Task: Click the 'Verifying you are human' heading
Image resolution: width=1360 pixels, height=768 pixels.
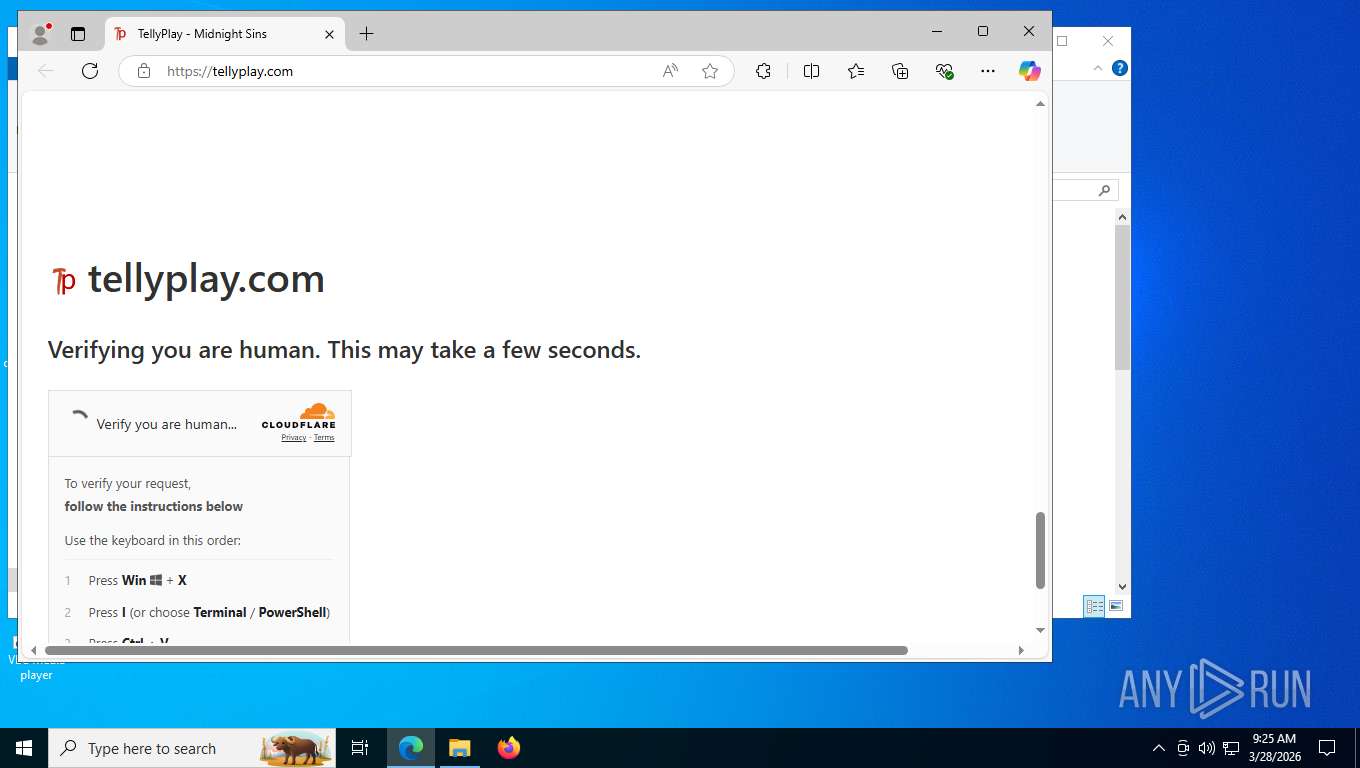Action: 344,350
